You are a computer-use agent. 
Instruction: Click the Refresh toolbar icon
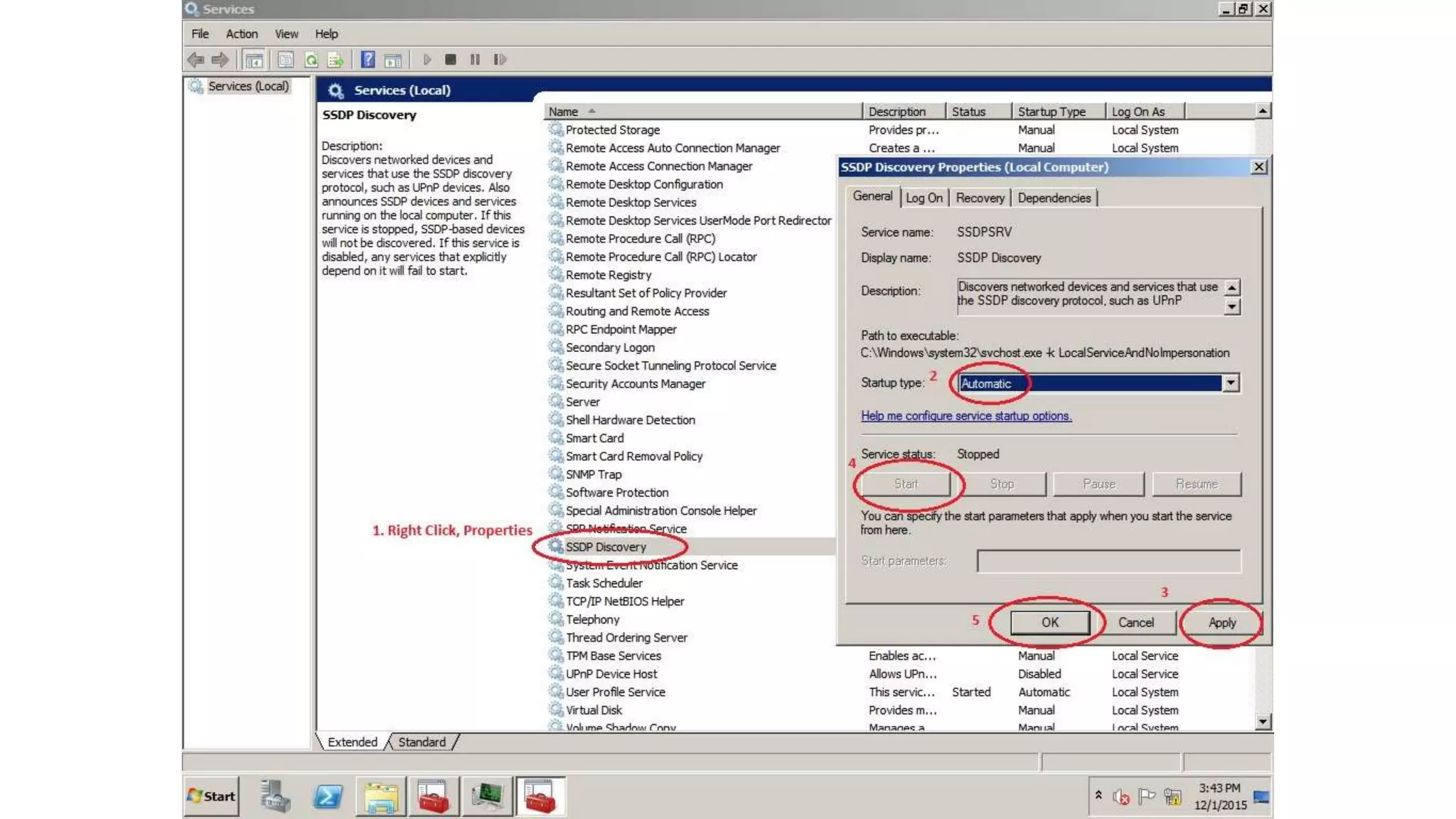coord(311,60)
